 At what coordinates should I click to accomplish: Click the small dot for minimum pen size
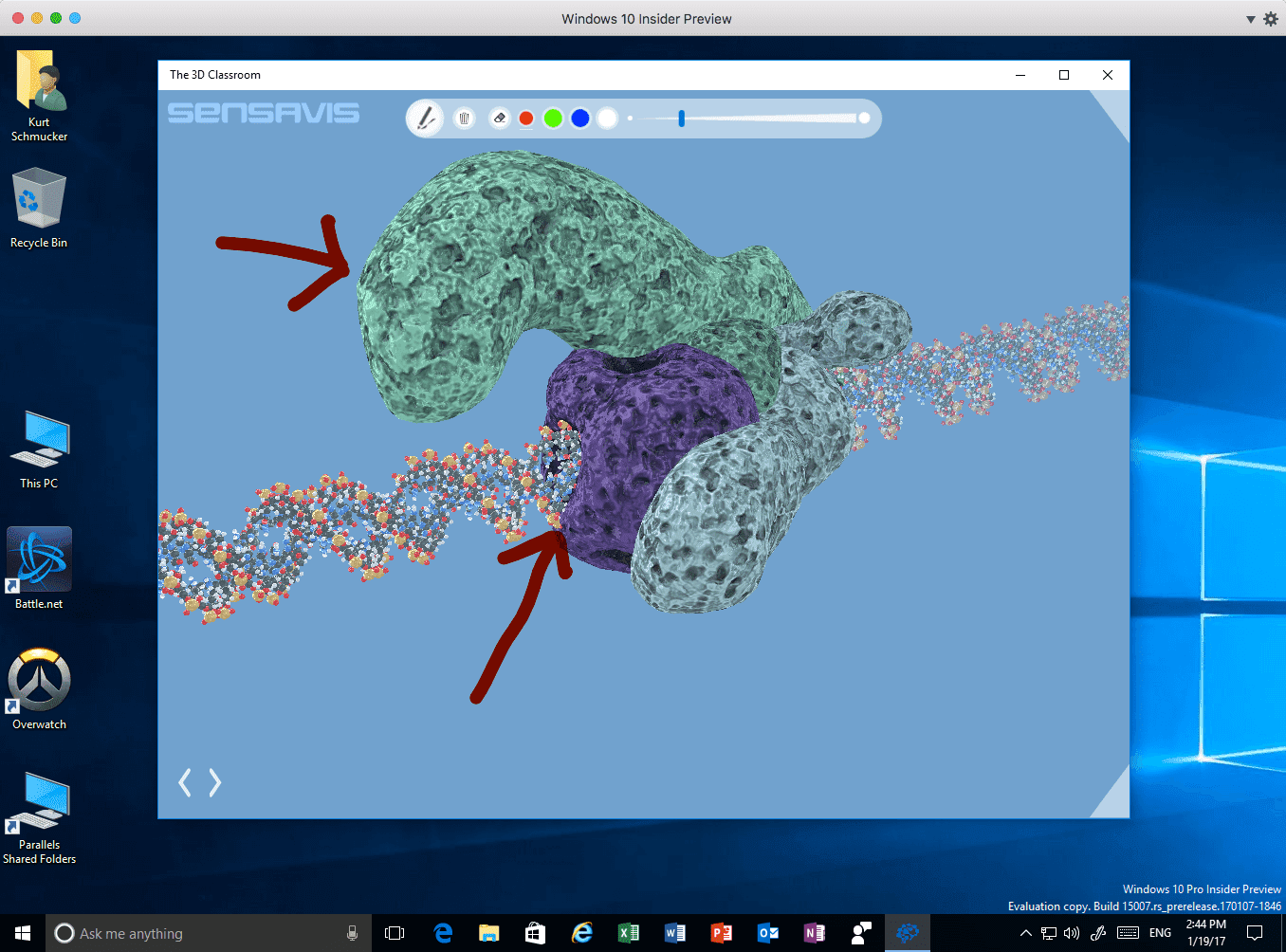point(630,119)
